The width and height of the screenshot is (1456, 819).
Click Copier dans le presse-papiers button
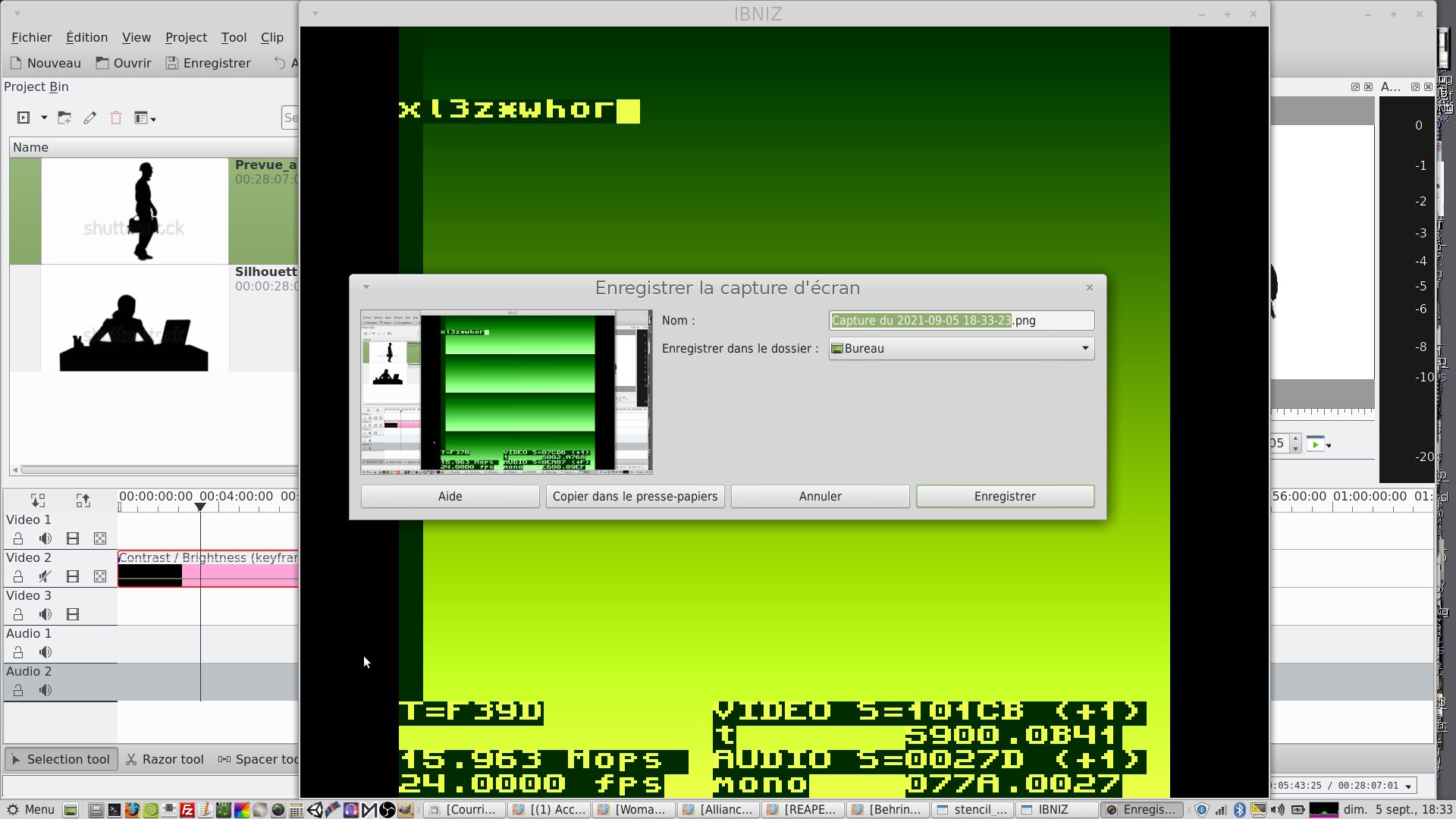pos(635,496)
